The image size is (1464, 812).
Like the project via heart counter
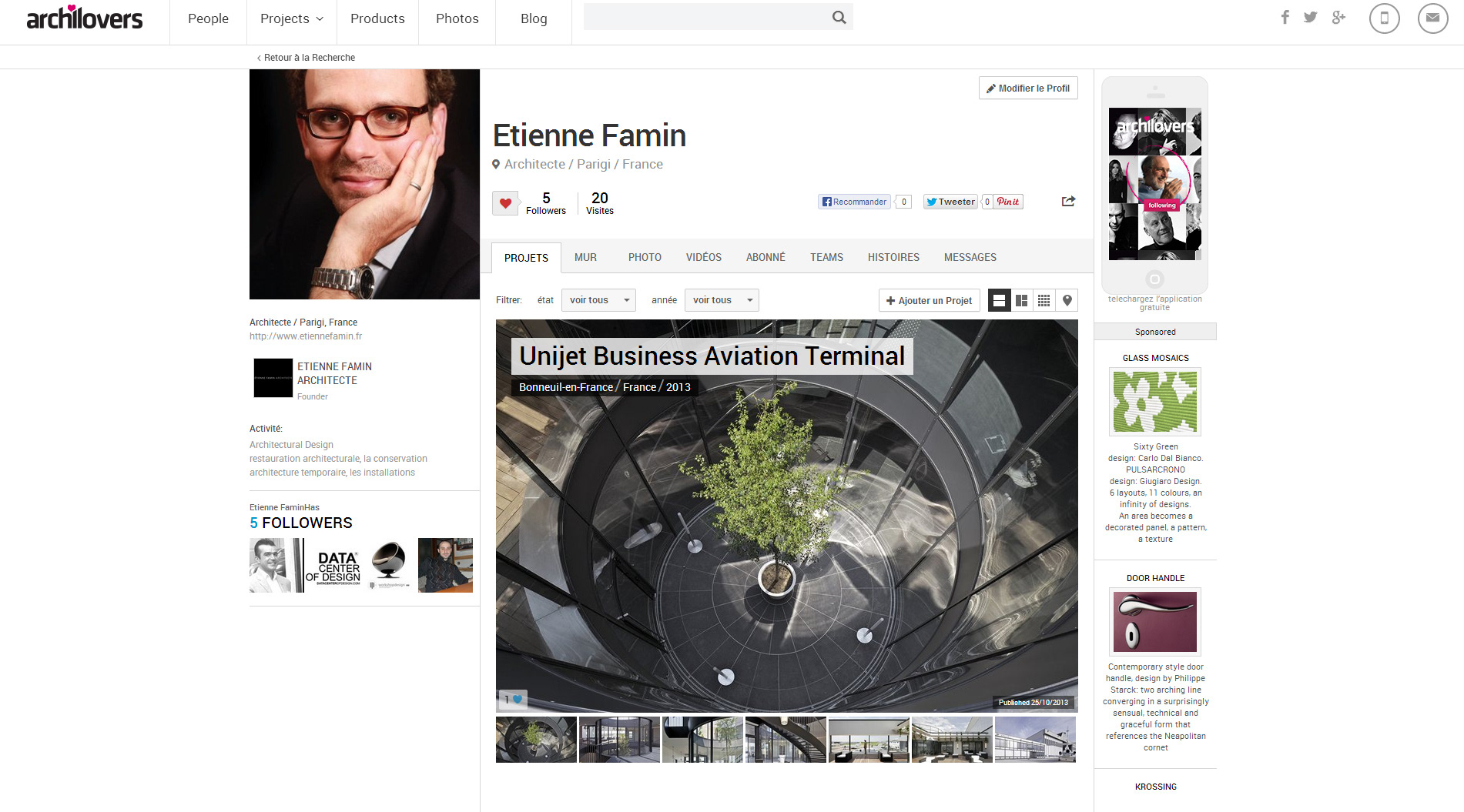512,700
